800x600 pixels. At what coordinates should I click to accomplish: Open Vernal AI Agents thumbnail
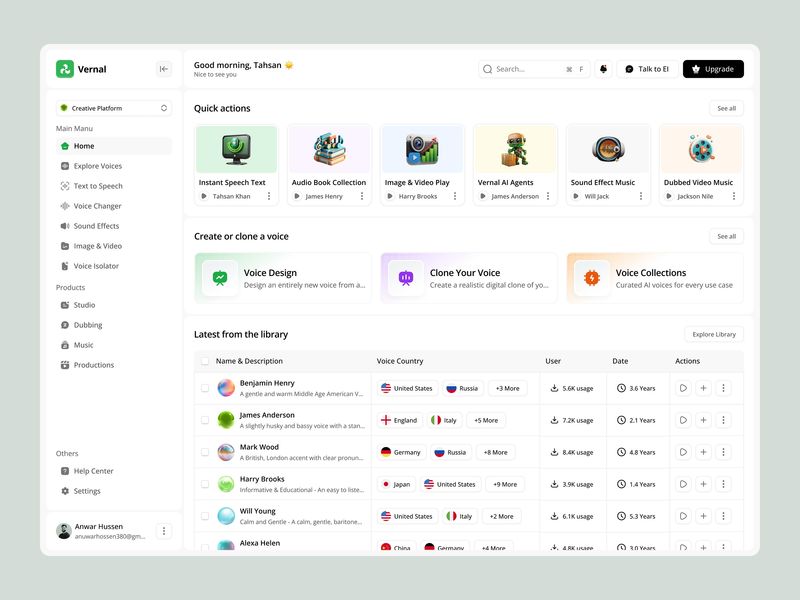click(x=515, y=149)
